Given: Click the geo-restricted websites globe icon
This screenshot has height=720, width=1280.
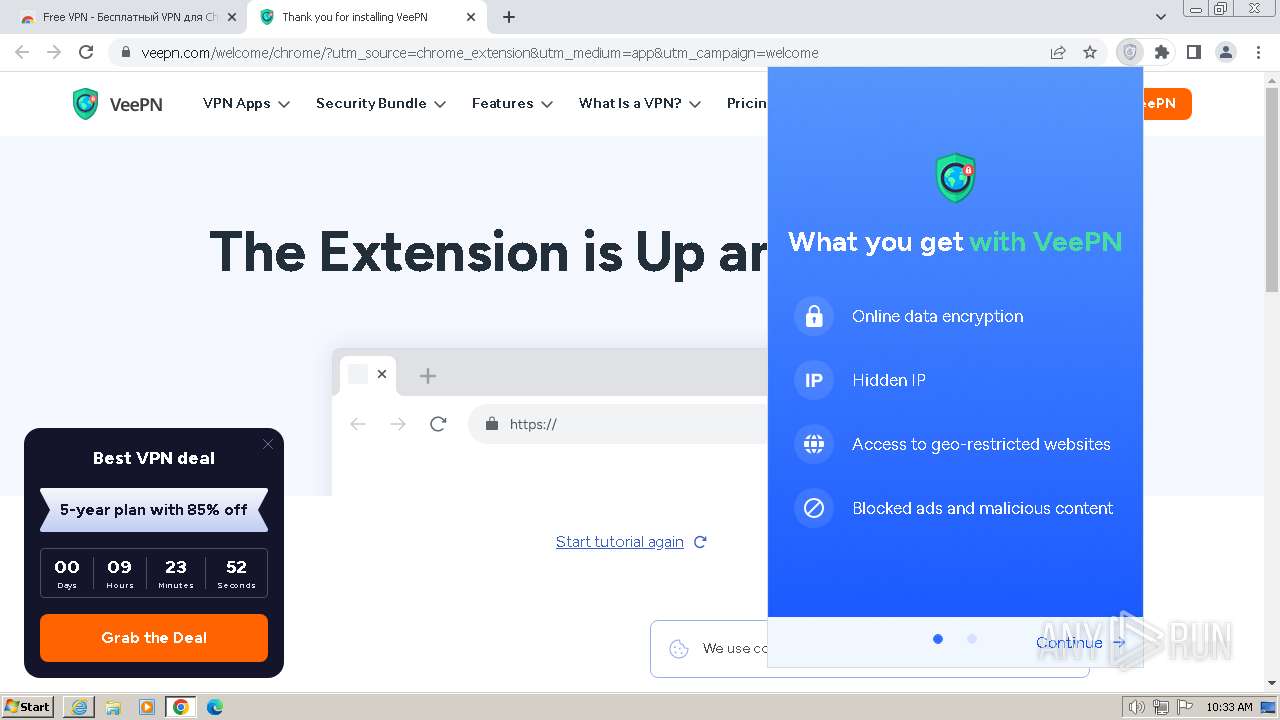Looking at the screenshot, I should (x=814, y=444).
